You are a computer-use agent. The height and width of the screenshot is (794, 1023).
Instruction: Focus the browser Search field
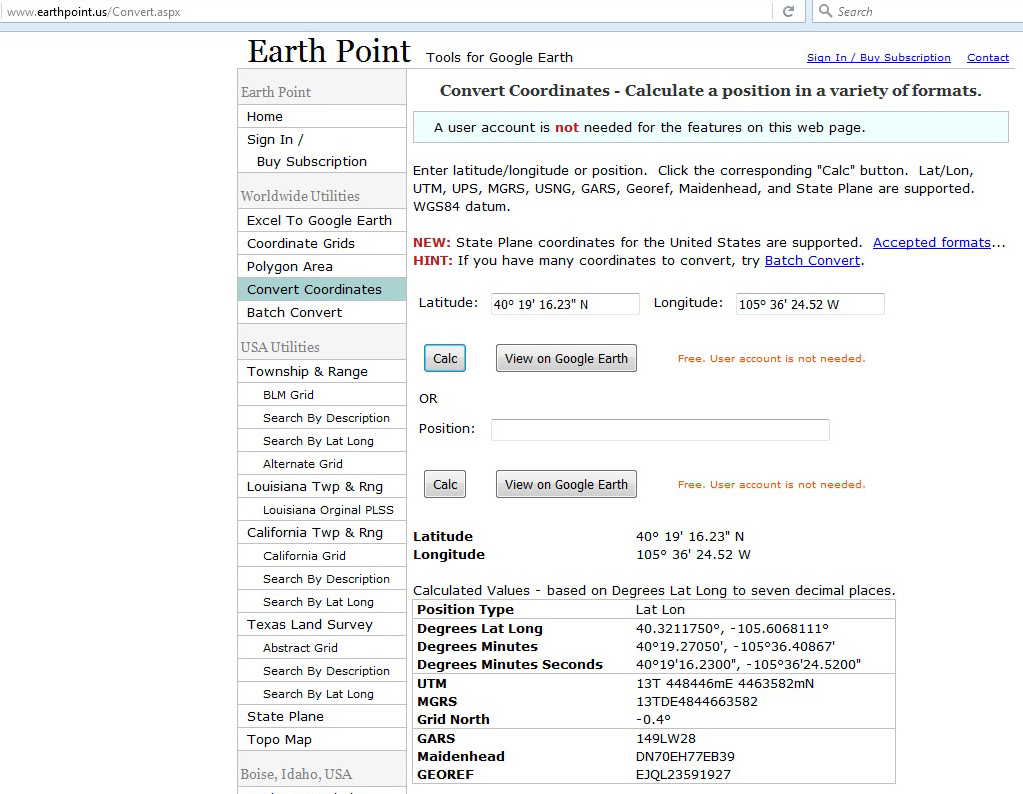(x=917, y=11)
